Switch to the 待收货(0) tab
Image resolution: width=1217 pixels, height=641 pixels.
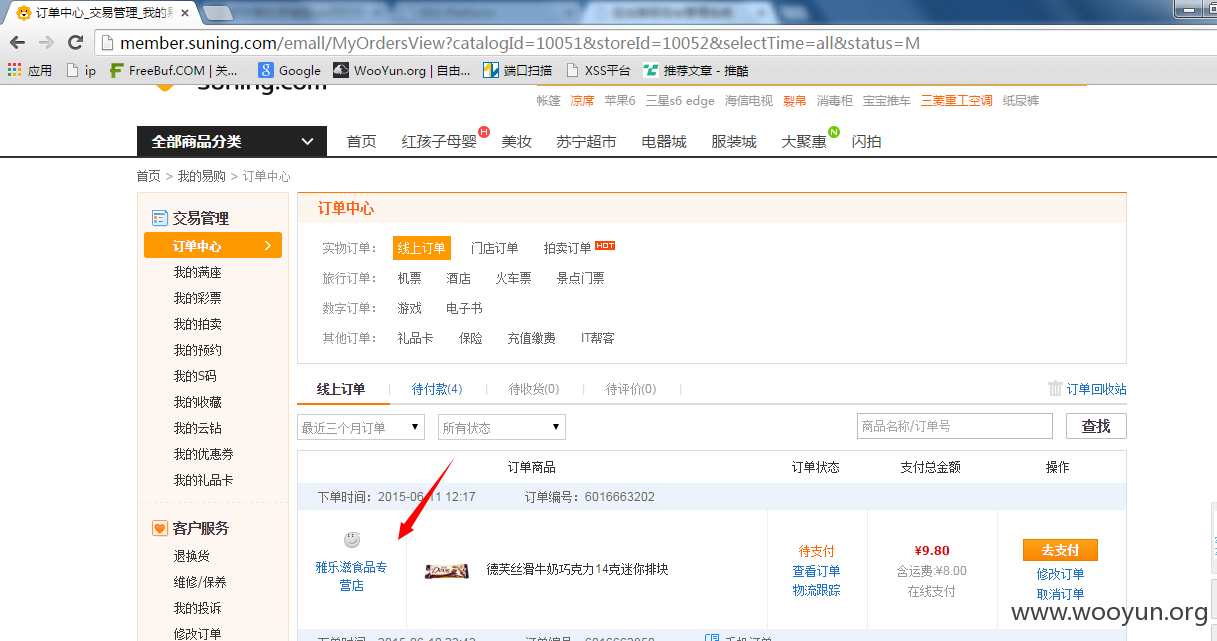click(x=534, y=389)
